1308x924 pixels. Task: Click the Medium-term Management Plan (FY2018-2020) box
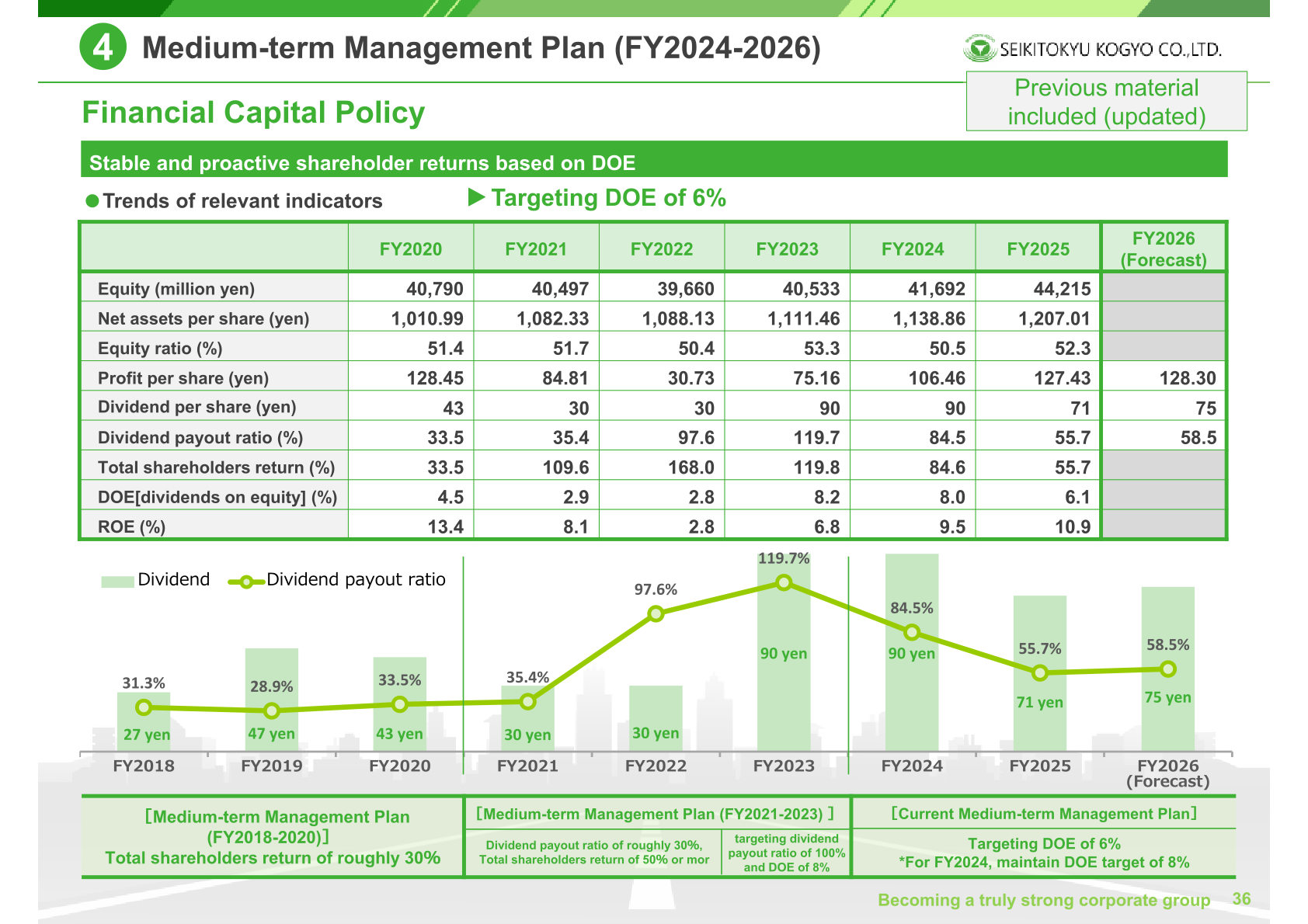pos(273,837)
